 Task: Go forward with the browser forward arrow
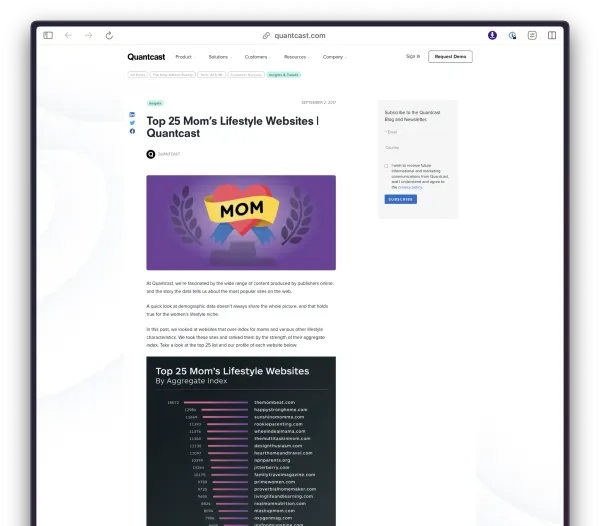coord(89,36)
